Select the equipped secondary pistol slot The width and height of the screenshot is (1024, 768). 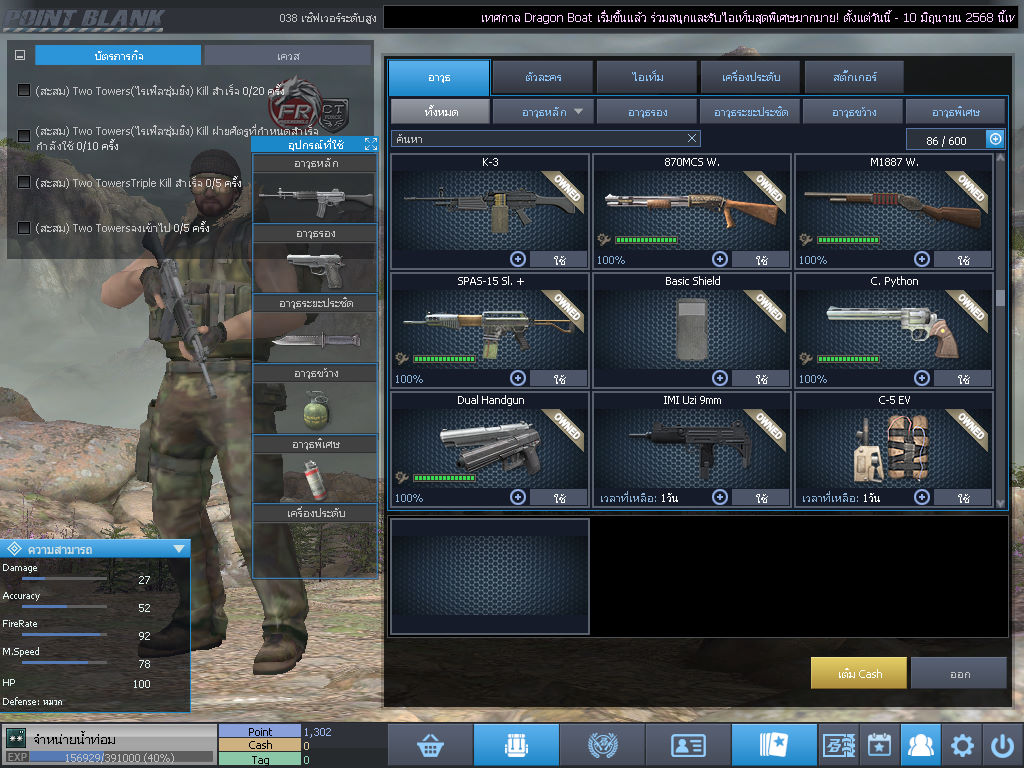[x=315, y=268]
